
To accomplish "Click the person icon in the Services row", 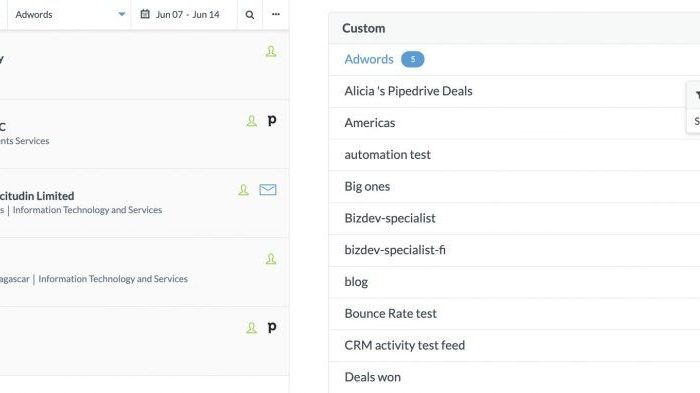I will pyautogui.click(x=252, y=121).
